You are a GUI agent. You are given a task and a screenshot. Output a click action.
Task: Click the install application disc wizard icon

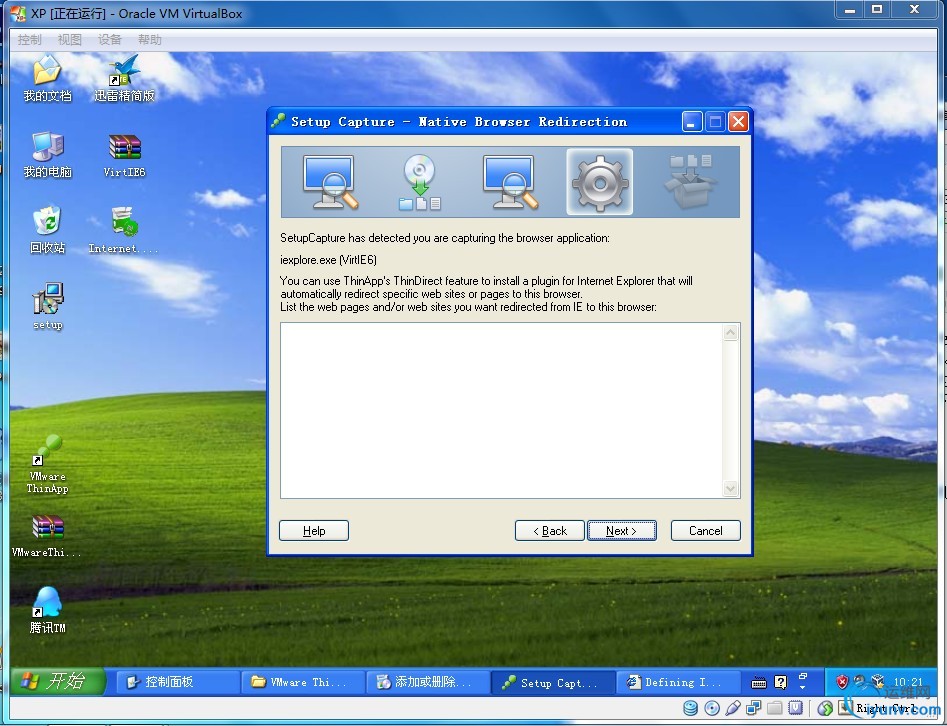(420, 182)
